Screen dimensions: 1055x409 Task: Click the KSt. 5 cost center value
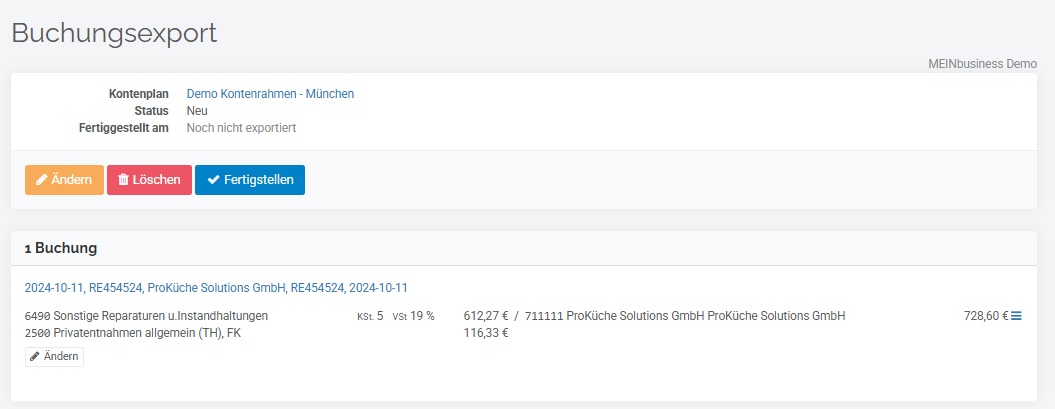coord(370,315)
